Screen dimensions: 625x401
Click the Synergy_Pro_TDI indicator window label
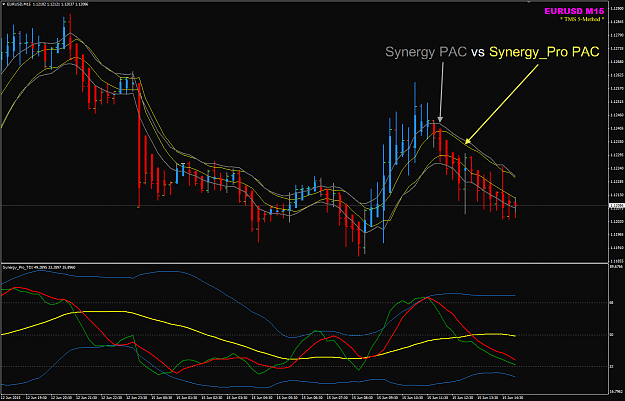pos(39,267)
